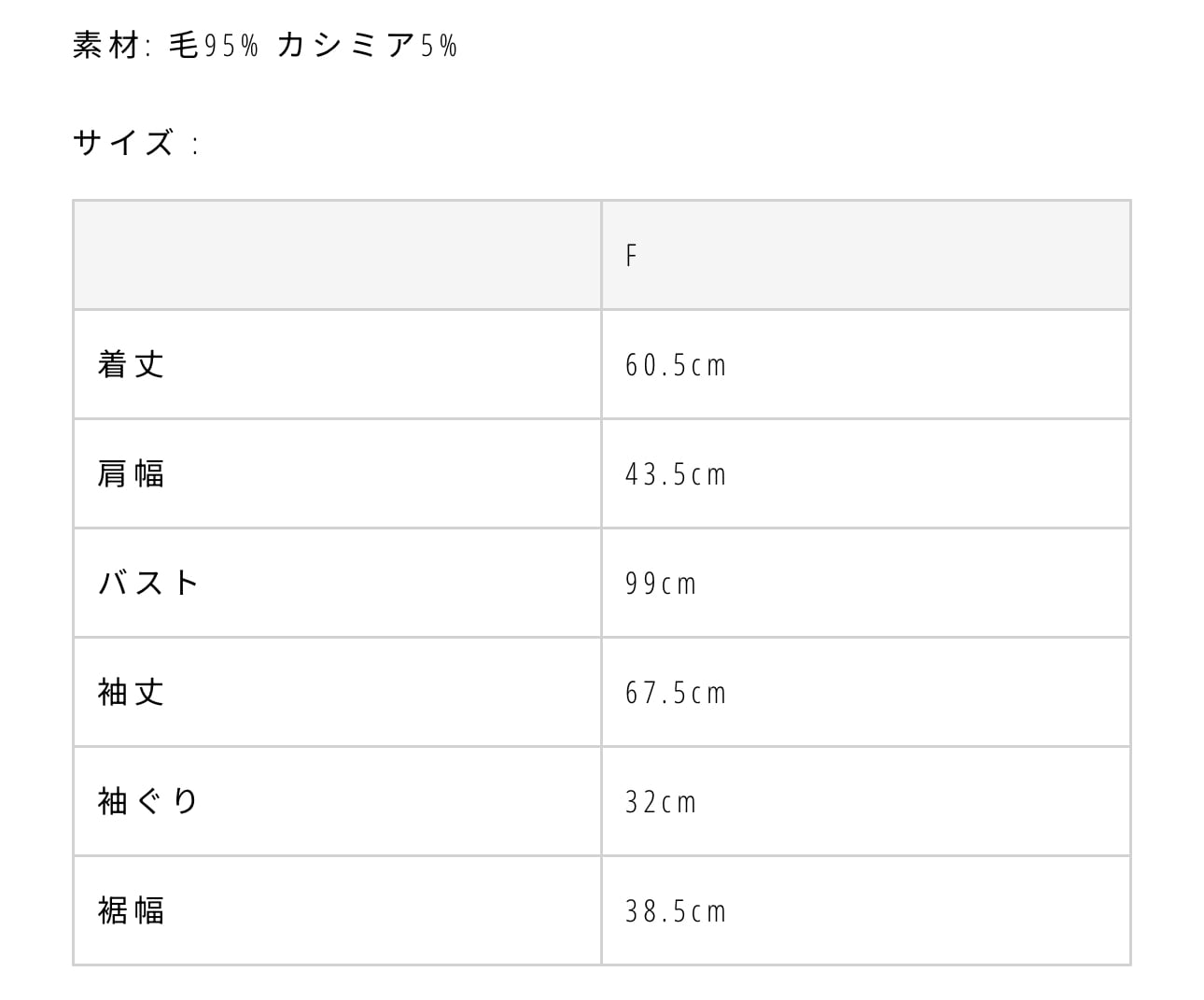Click the 着丈 row label
Image resolution: width=1204 pixels, height=1000 pixels.
click(132, 364)
